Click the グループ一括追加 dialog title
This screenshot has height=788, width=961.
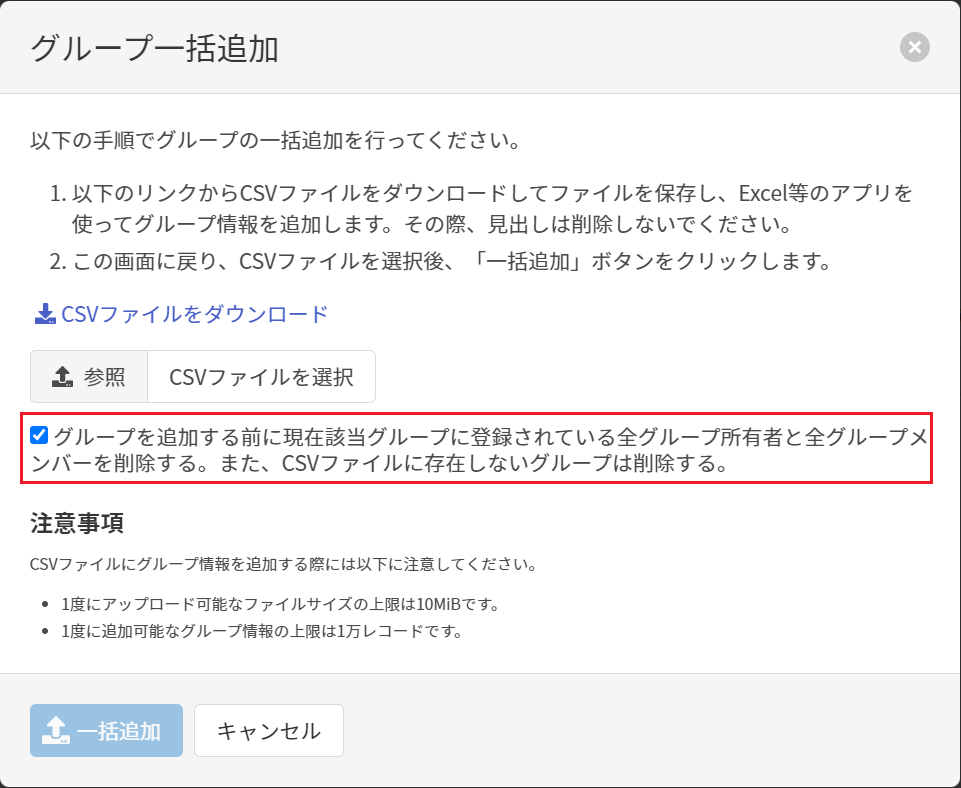click(154, 48)
